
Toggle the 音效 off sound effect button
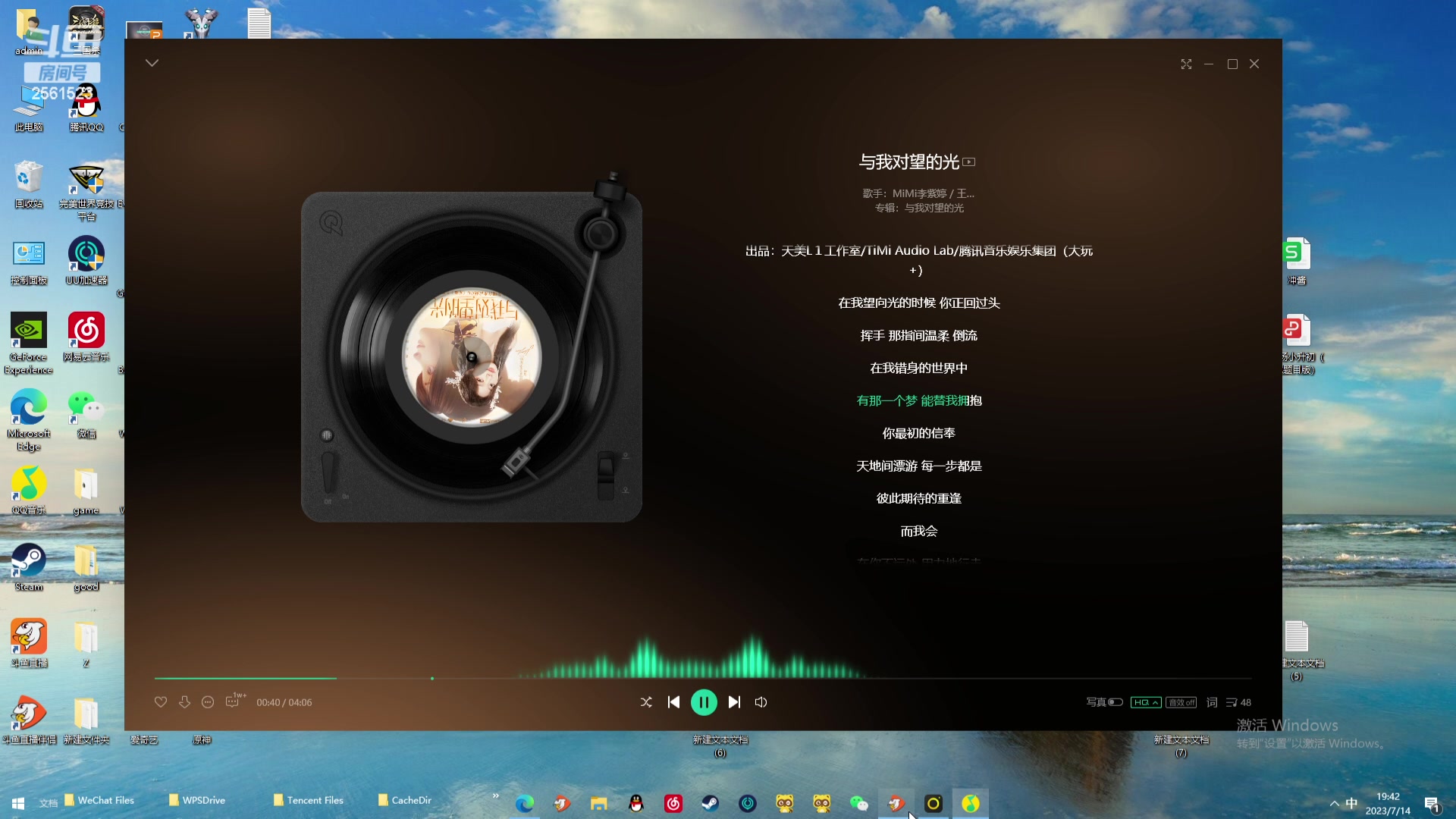pyautogui.click(x=1181, y=702)
